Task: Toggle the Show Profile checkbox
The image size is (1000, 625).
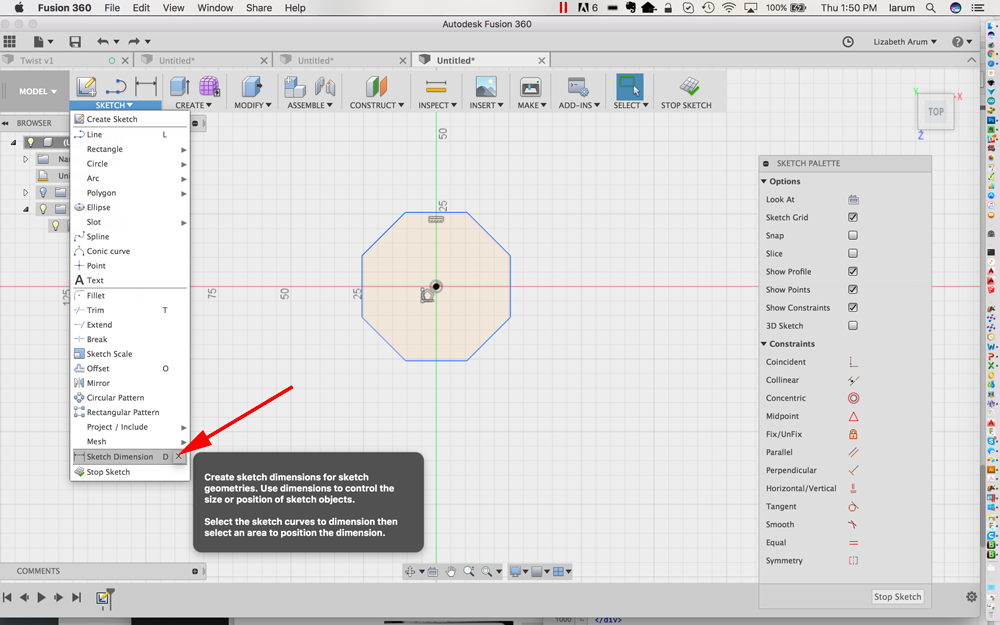Action: [853, 272]
